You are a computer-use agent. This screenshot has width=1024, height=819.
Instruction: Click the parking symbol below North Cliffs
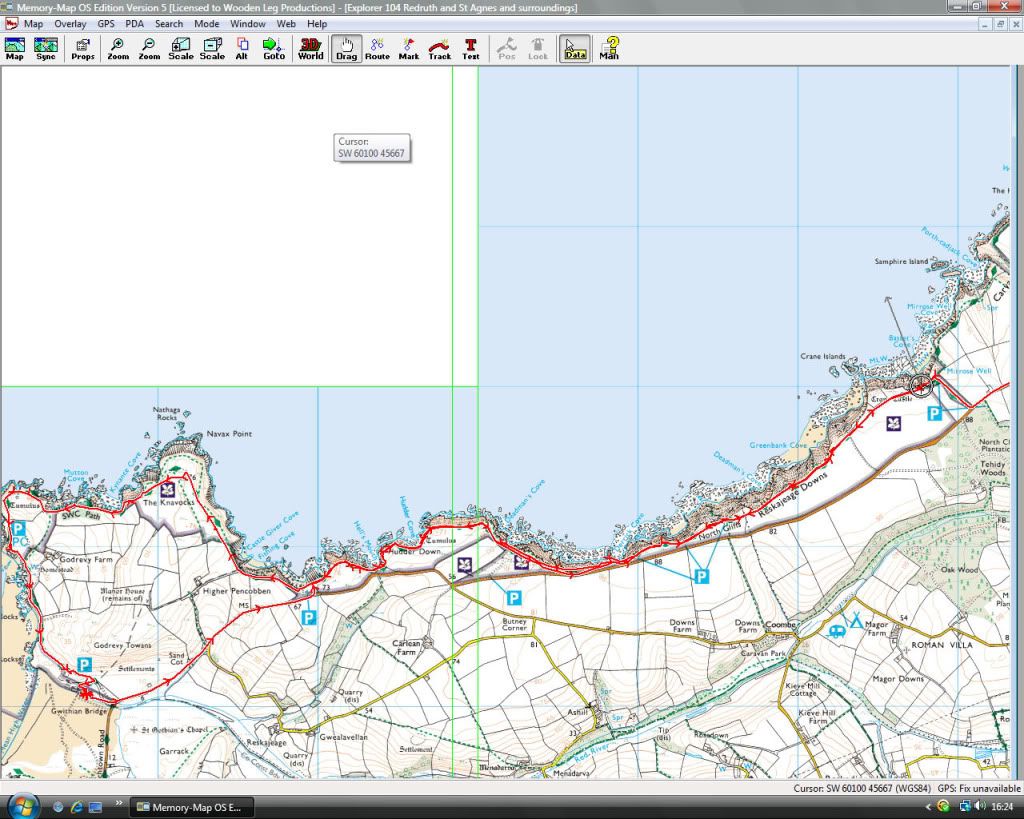[x=701, y=576]
